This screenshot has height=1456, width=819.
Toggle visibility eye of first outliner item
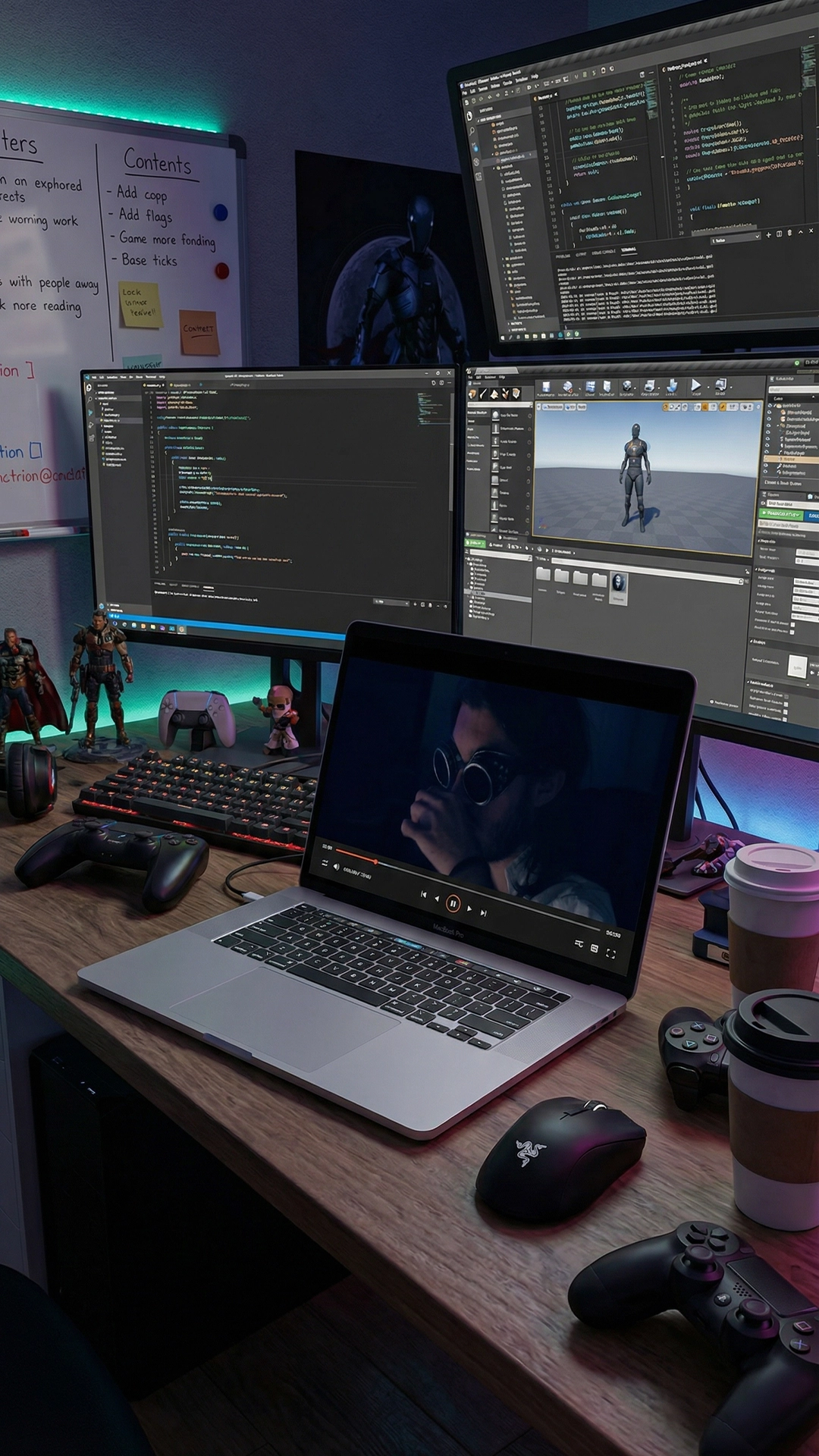[x=768, y=406]
